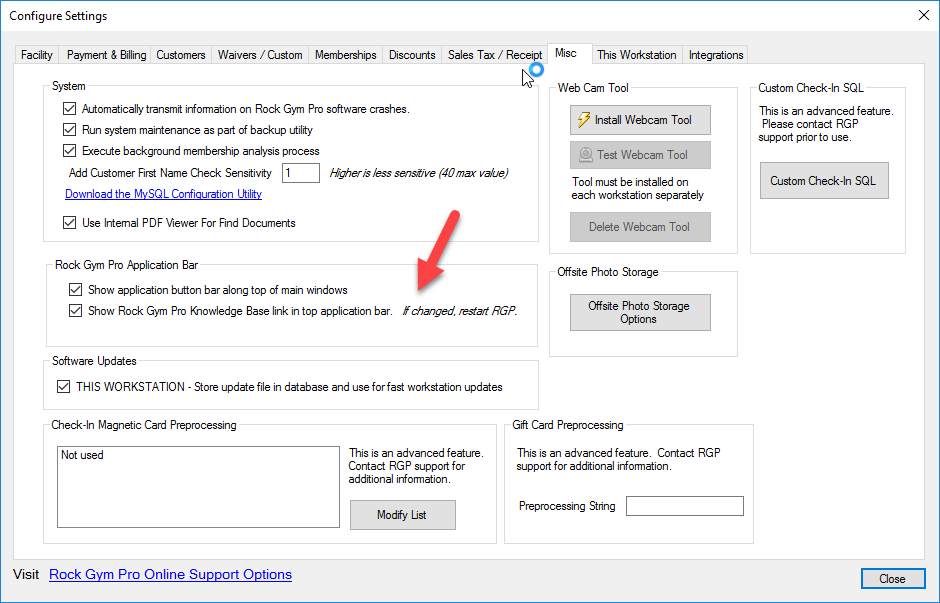Image resolution: width=940 pixels, height=603 pixels.
Task: Click the lightning icon on Install Webcam Tool
Action: pos(584,120)
